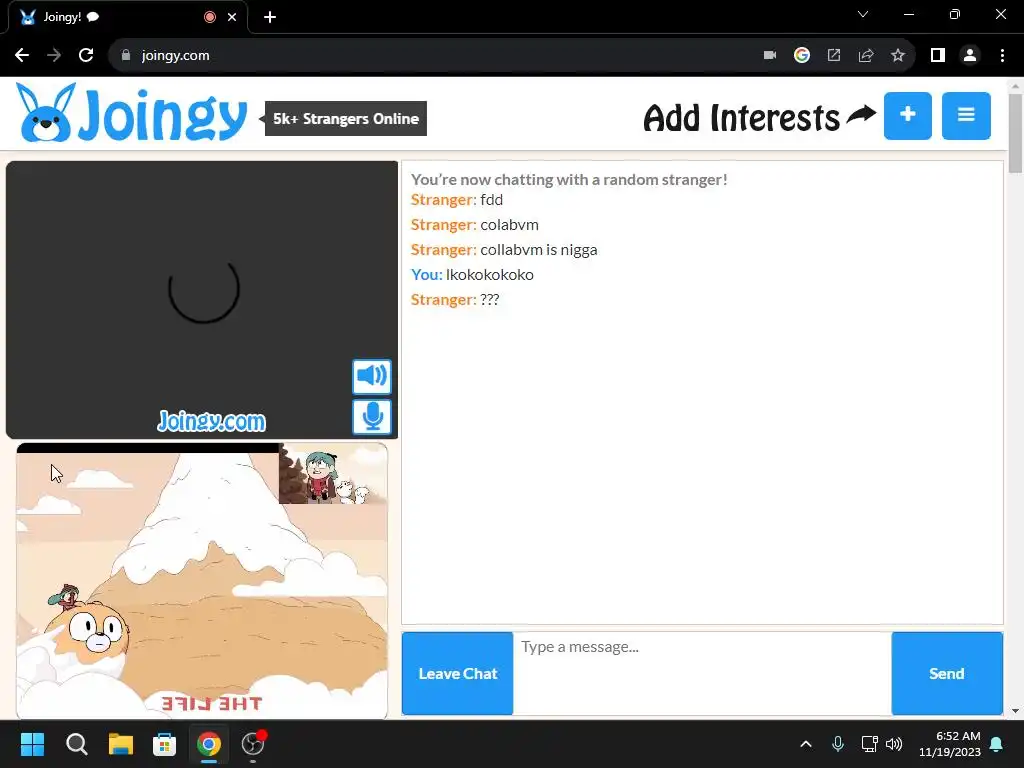Click your own webcam preview
Viewport: 1024px width, 768px height.
202,581
